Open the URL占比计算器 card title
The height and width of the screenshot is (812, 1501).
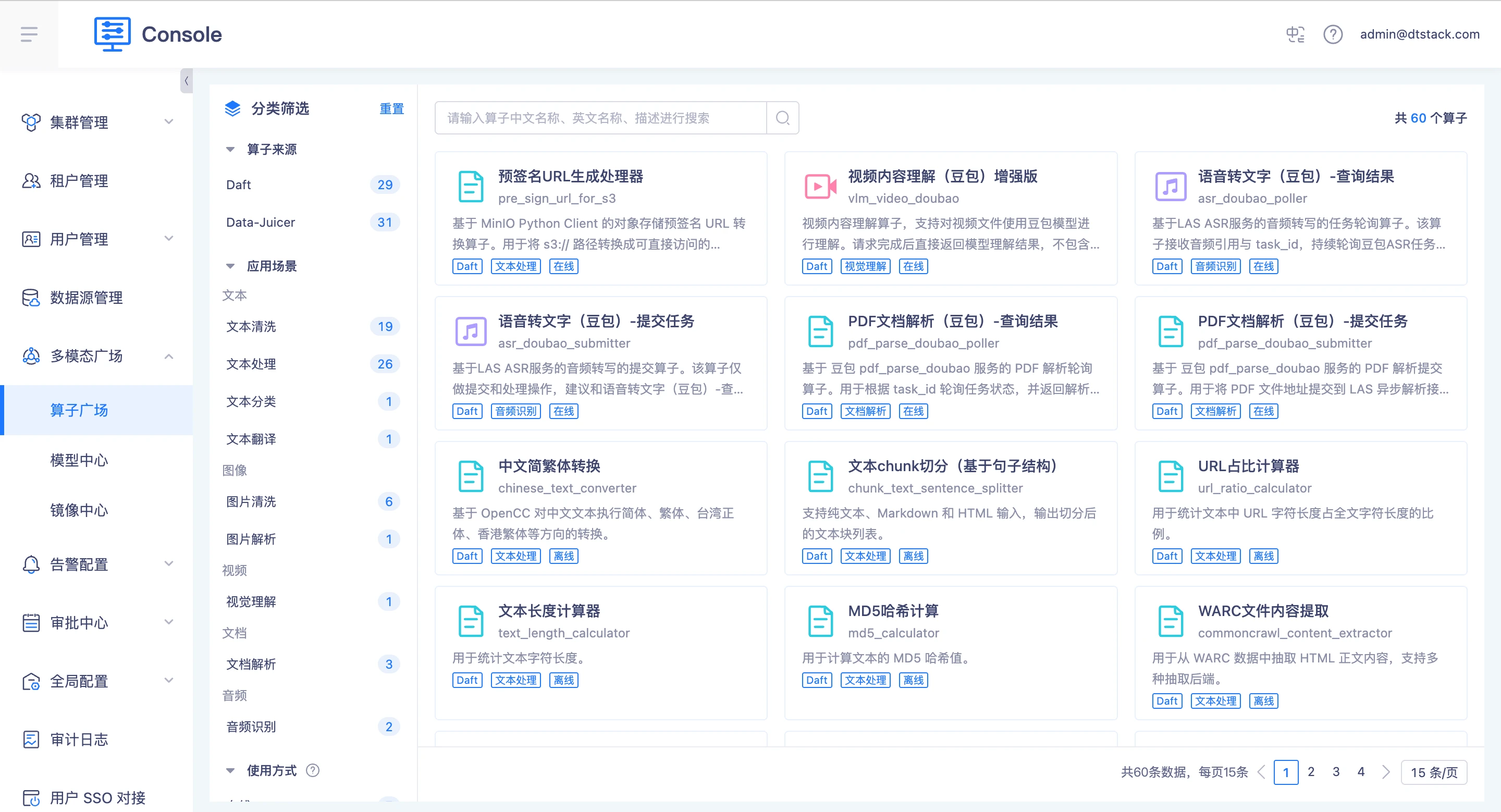point(1248,466)
